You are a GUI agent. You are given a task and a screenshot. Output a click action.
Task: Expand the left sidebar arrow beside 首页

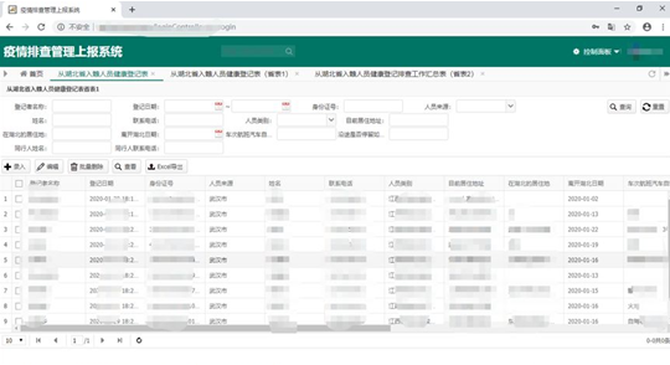click(6, 74)
